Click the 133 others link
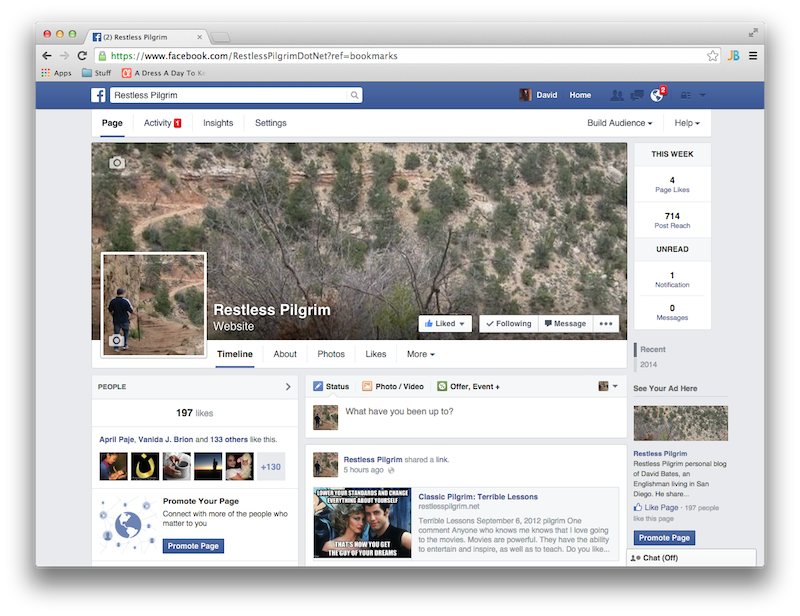Viewport: 800px width, 616px height. (x=229, y=439)
